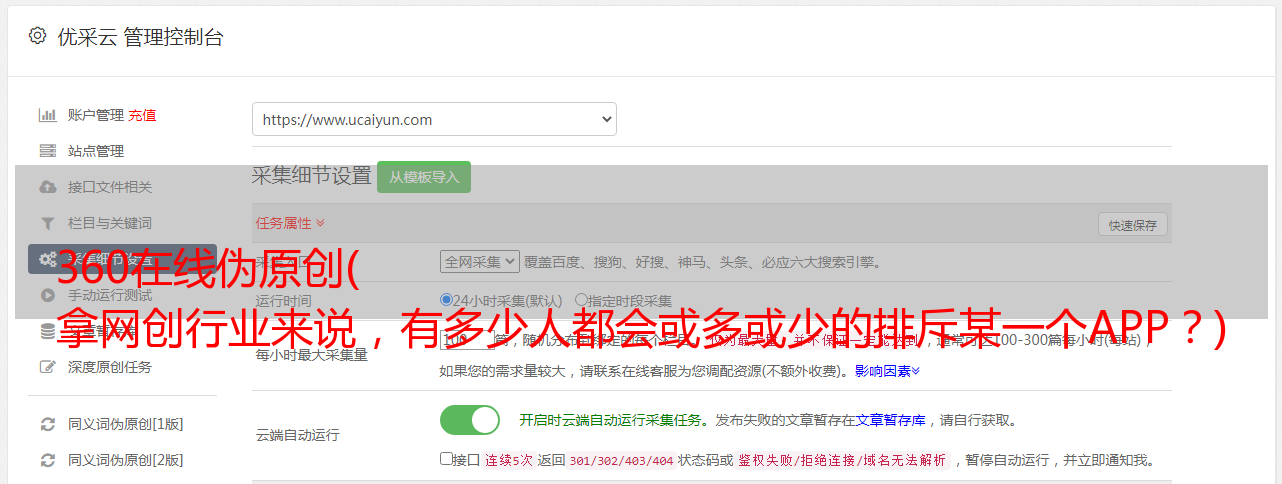Expand the 影响因素 details link
This screenshot has width=1282, height=484.
coord(887,371)
